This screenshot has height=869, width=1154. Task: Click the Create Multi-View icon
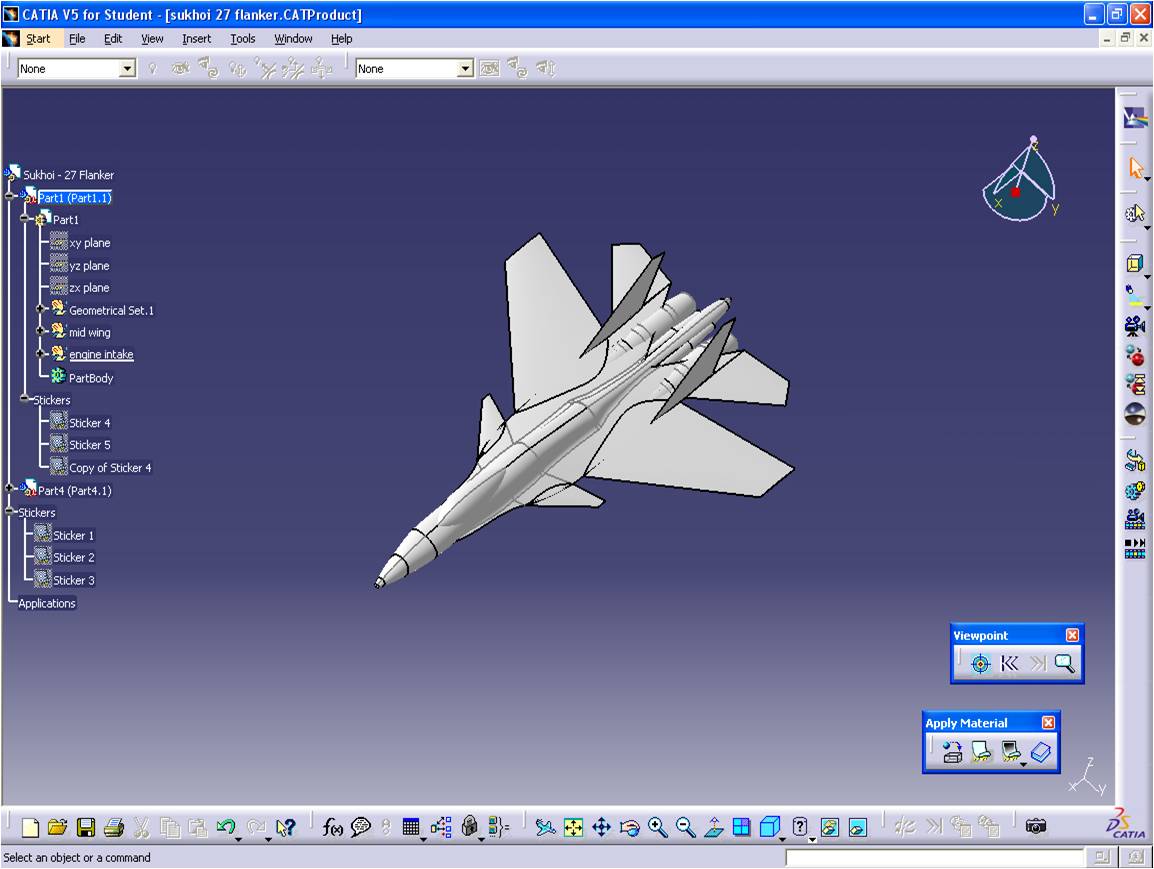741,827
